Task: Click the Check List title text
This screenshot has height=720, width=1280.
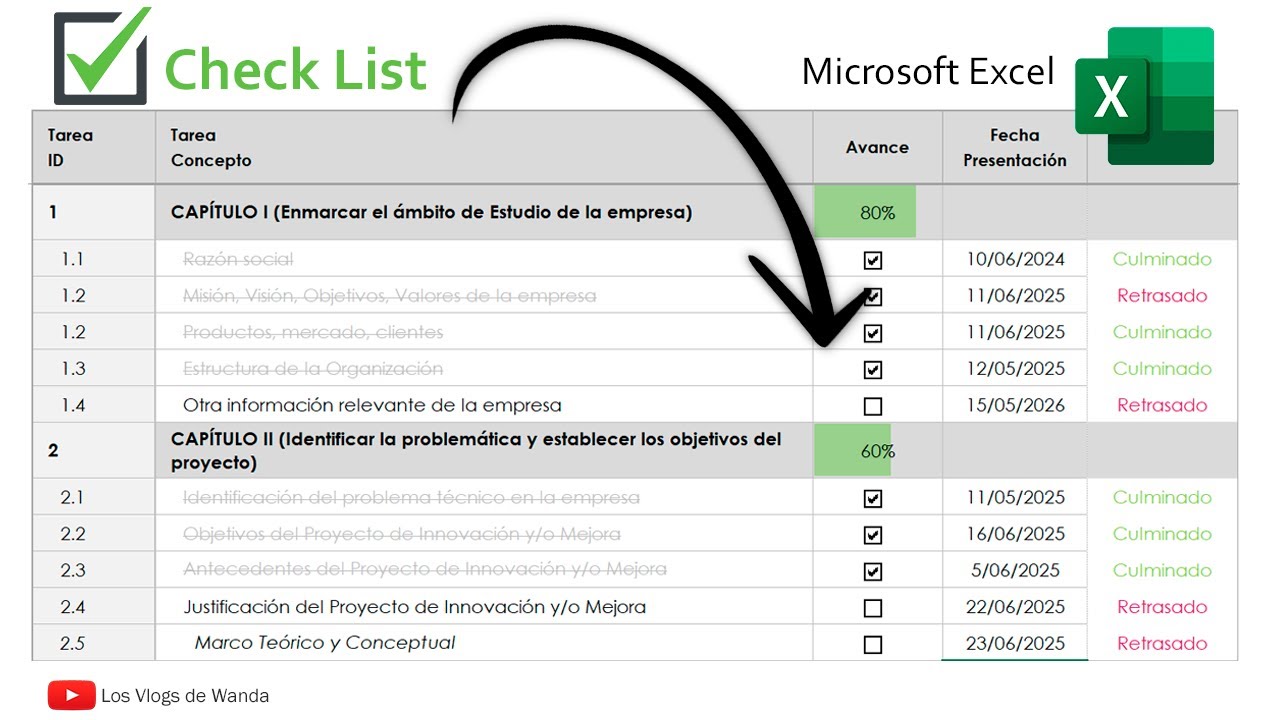Action: pos(295,70)
